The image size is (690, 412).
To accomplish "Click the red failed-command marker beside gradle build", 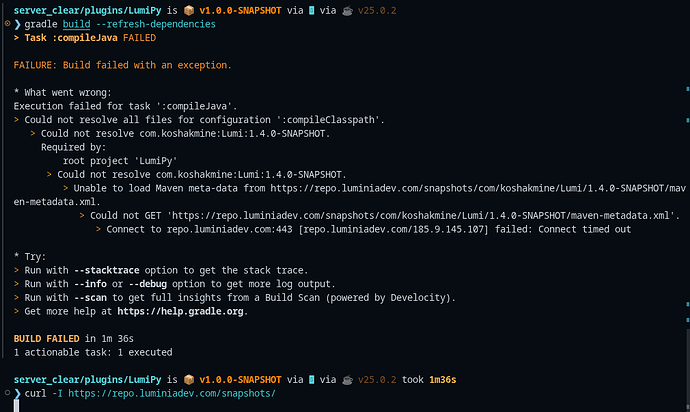I will [x=7, y=23].
